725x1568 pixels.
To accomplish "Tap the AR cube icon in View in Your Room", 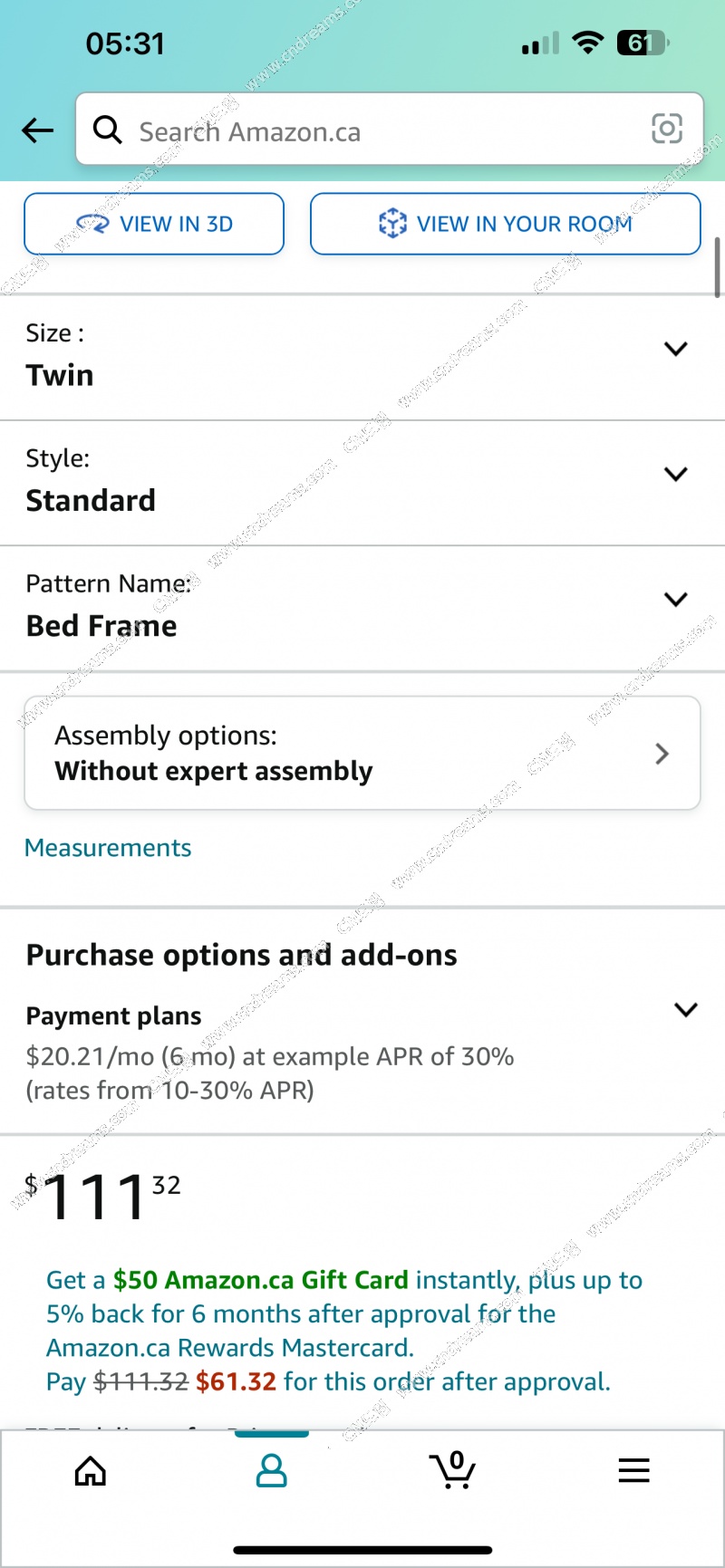I will tap(392, 223).
